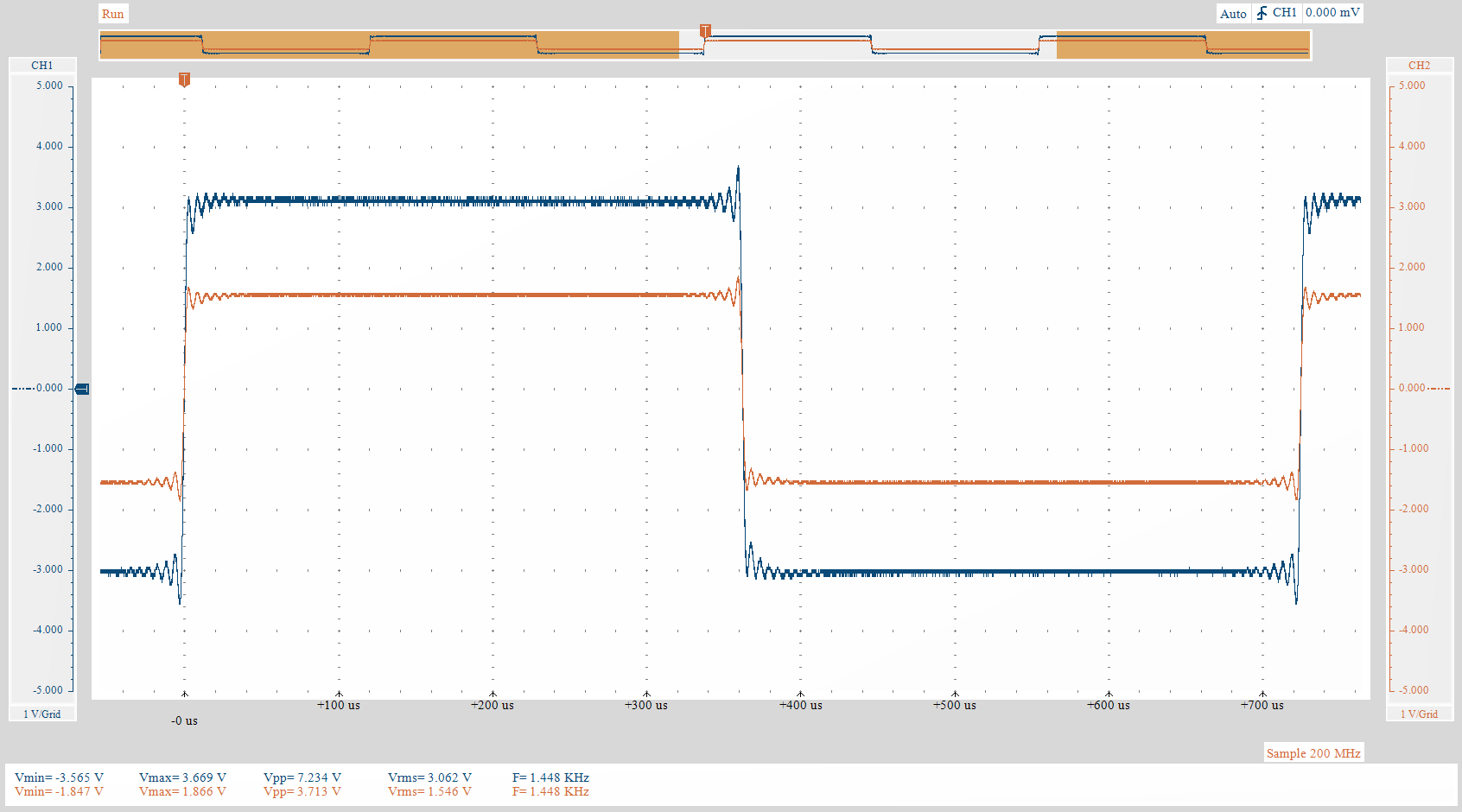Click the Vrms= 3.062 V reading
Viewport: 1462px width, 812px height.
click(x=429, y=777)
